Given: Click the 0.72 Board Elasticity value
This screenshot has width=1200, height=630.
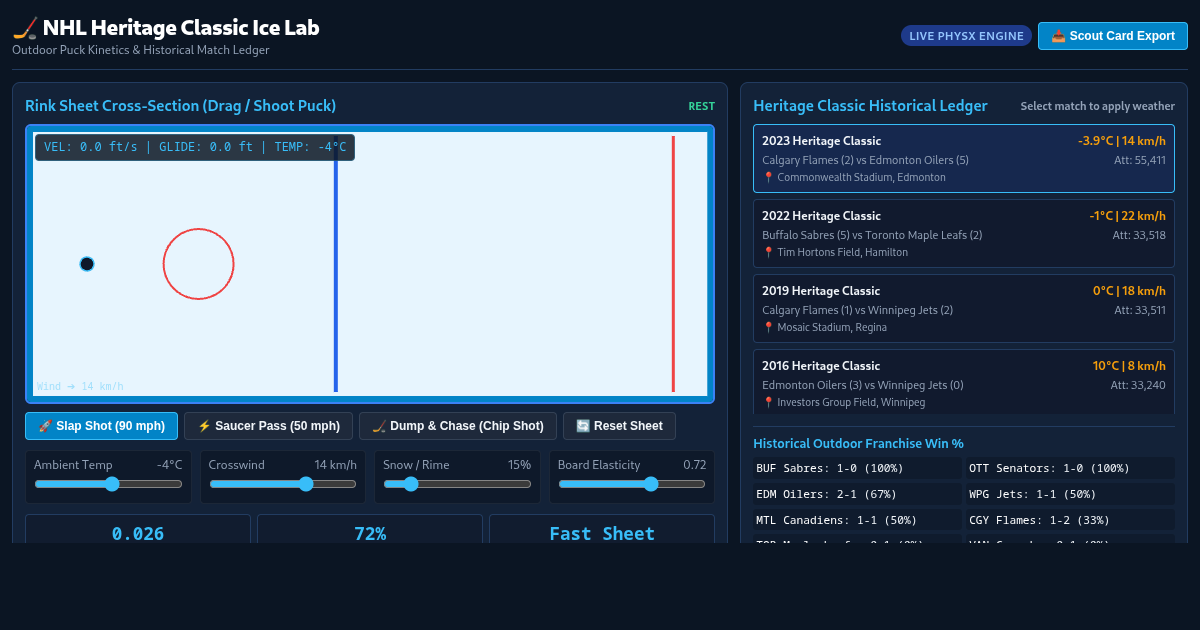Looking at the screenshot, I should [695, 464].
